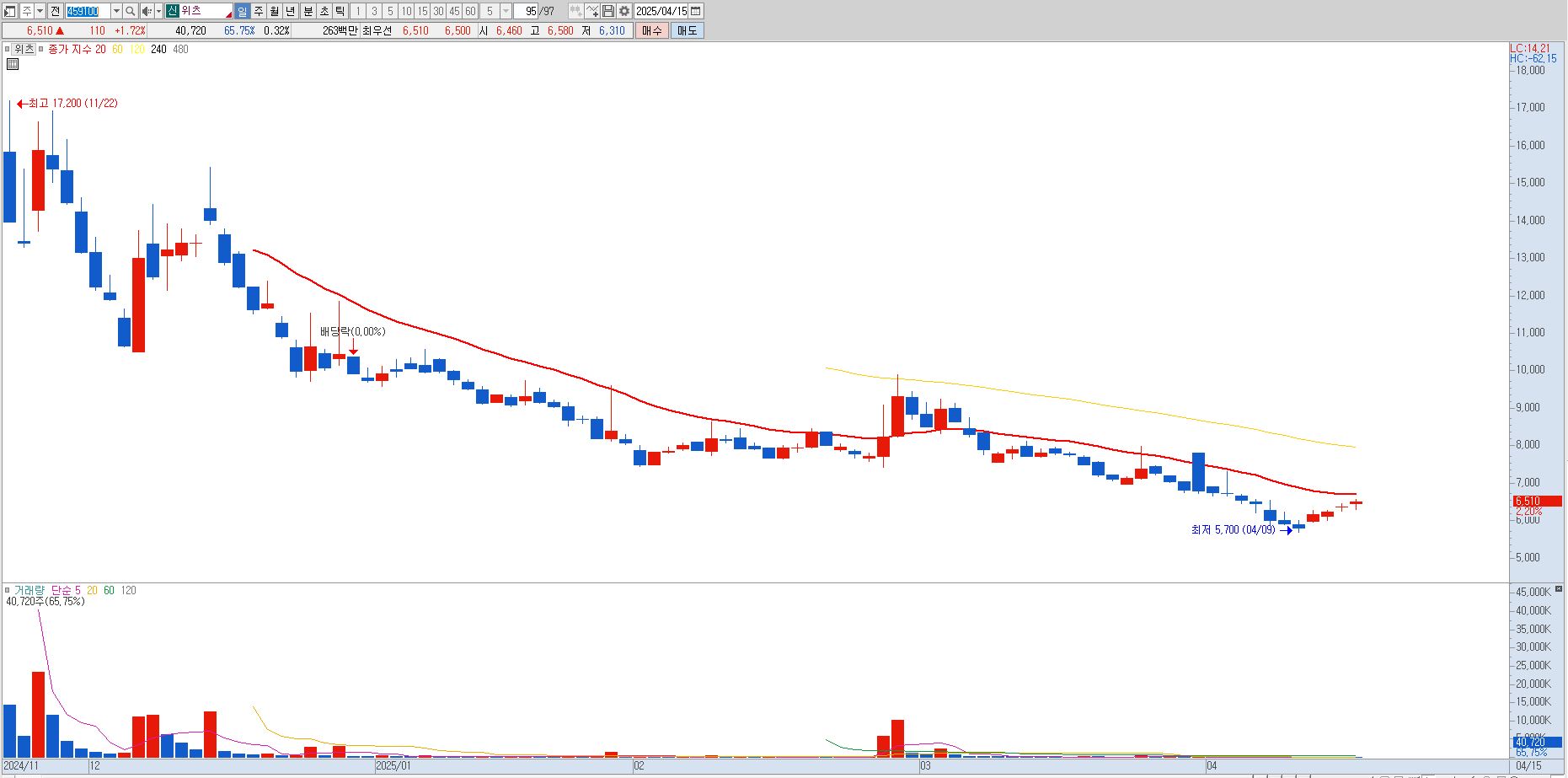Open the stock search magnifier

point(131,11)
